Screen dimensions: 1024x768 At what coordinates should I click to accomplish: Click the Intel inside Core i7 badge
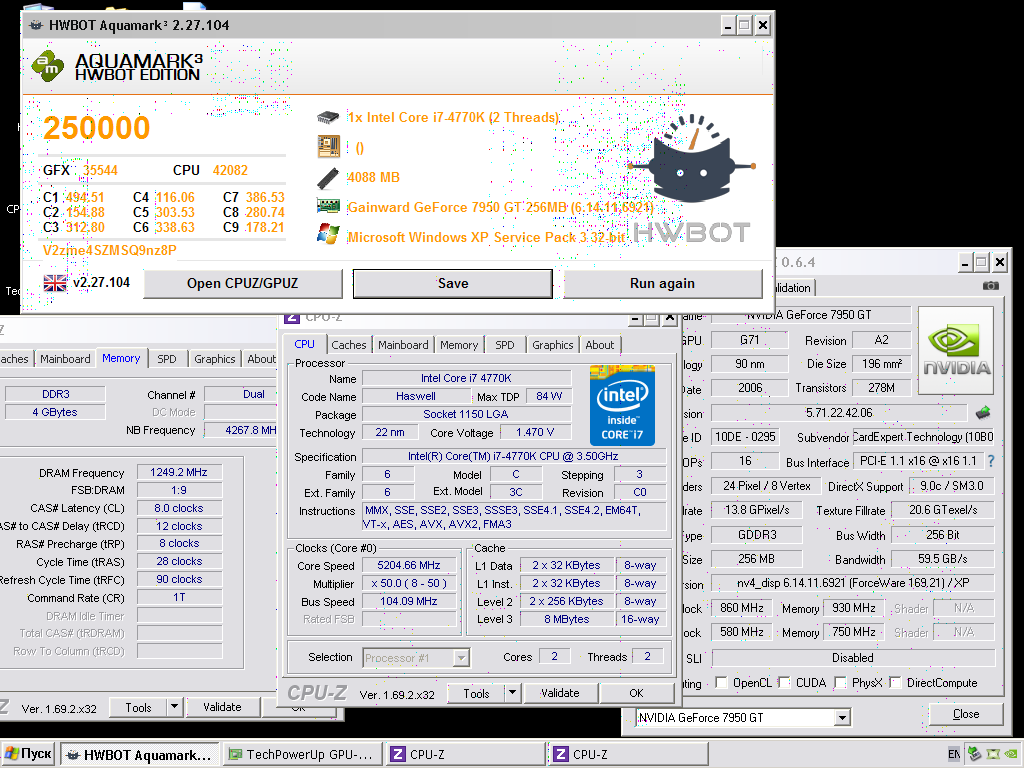[622, 406]
